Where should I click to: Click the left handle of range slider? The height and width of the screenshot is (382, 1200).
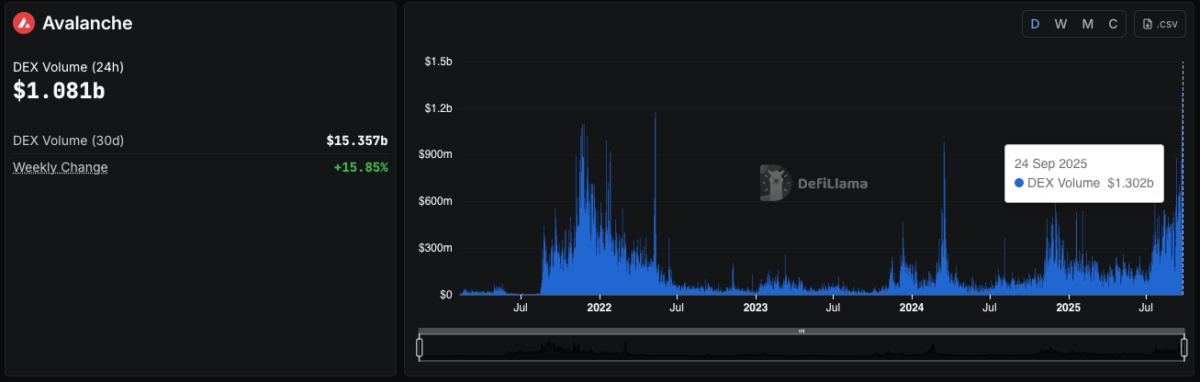point(420,348)
